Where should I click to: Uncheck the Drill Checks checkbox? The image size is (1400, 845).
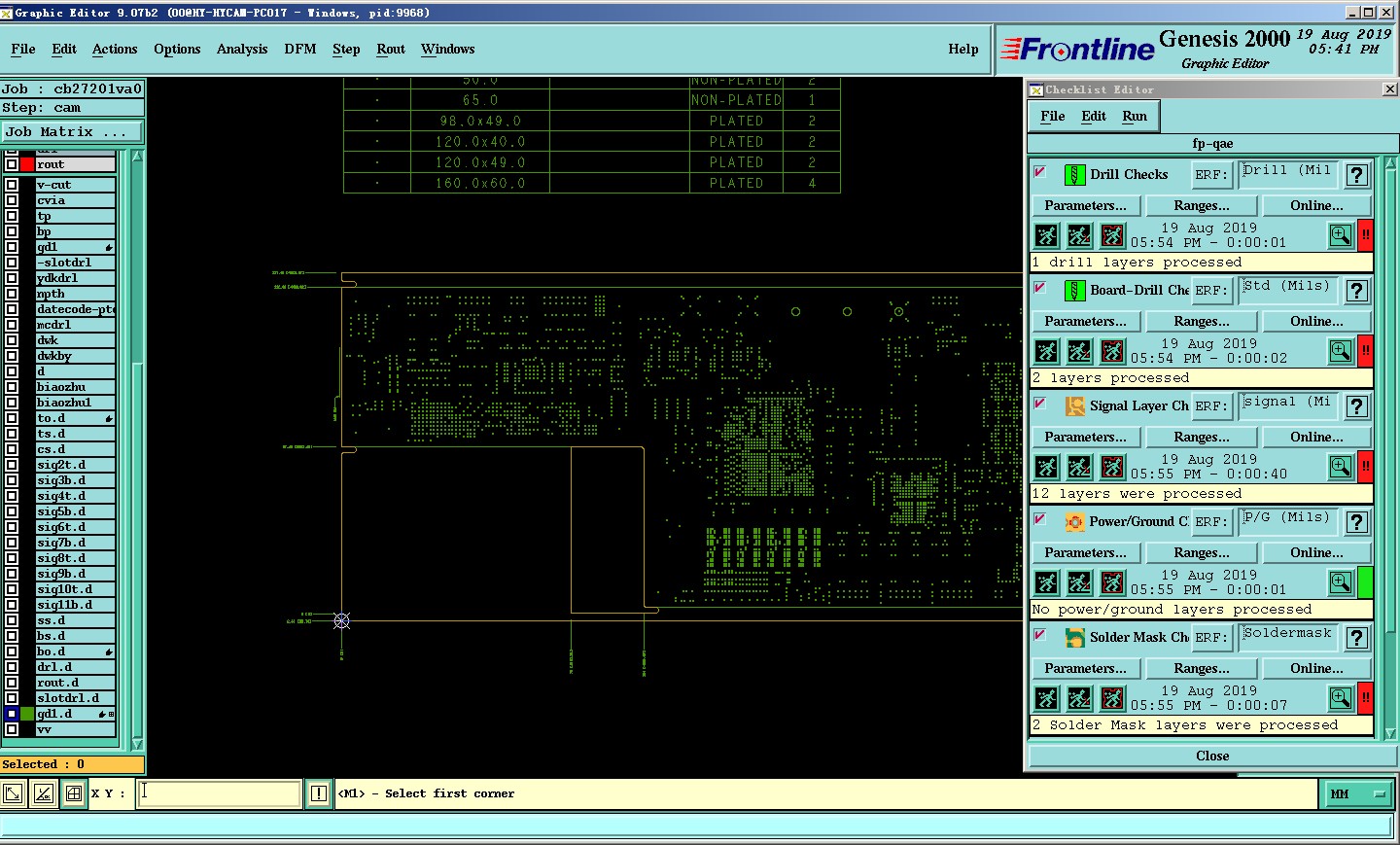coord(1040,172)
